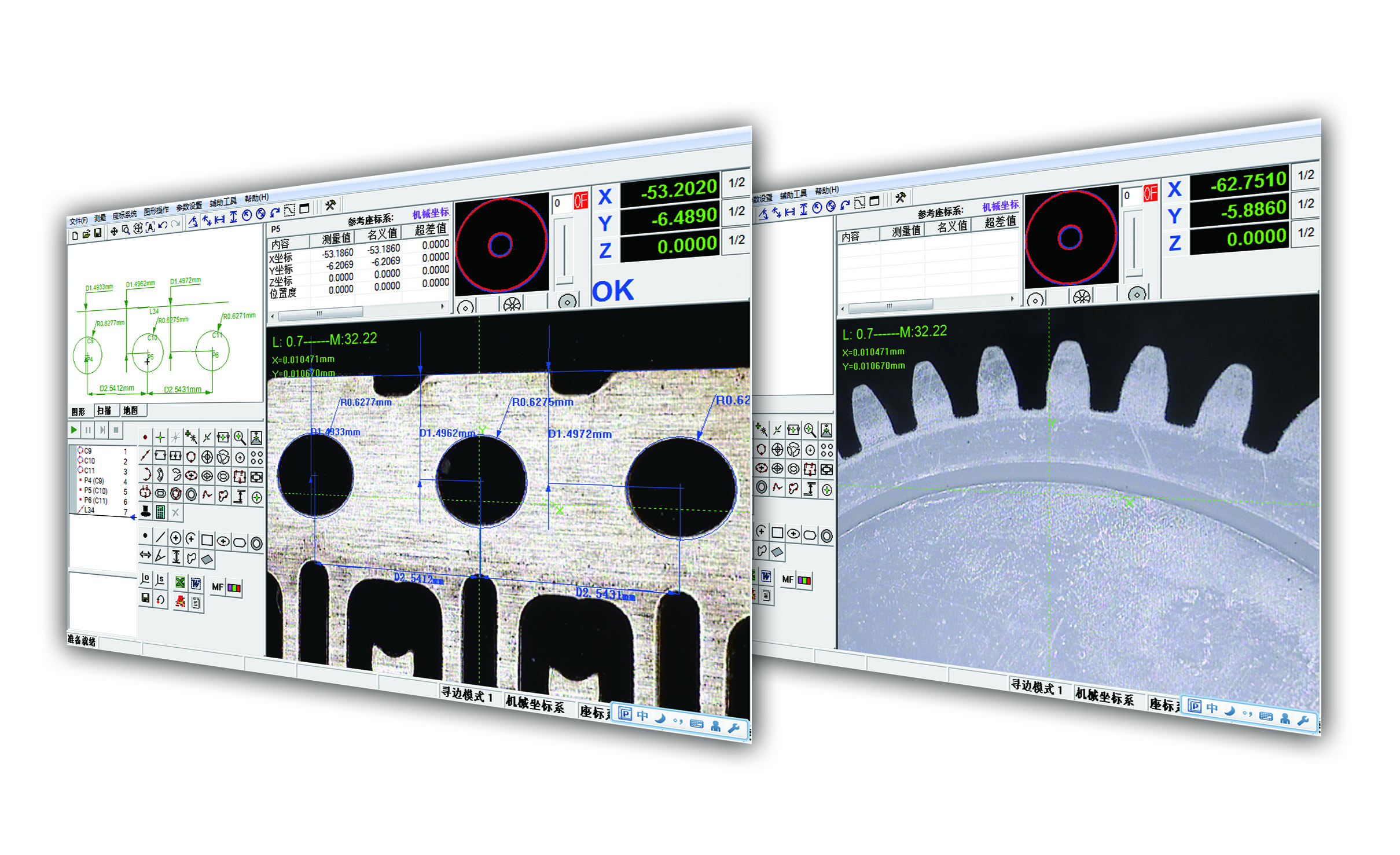This screenshot has height=855, width=1400.
Task: Select tree item P5 (C10)
Action: [x=95, y=491]
